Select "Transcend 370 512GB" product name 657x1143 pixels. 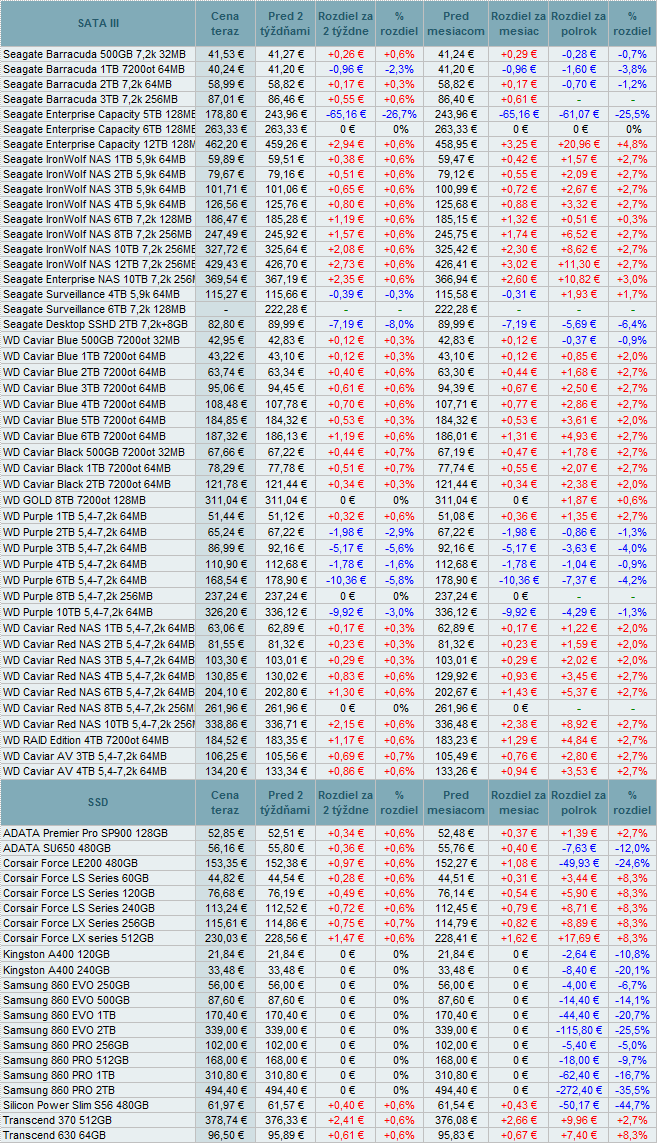tap(58, 1120)
